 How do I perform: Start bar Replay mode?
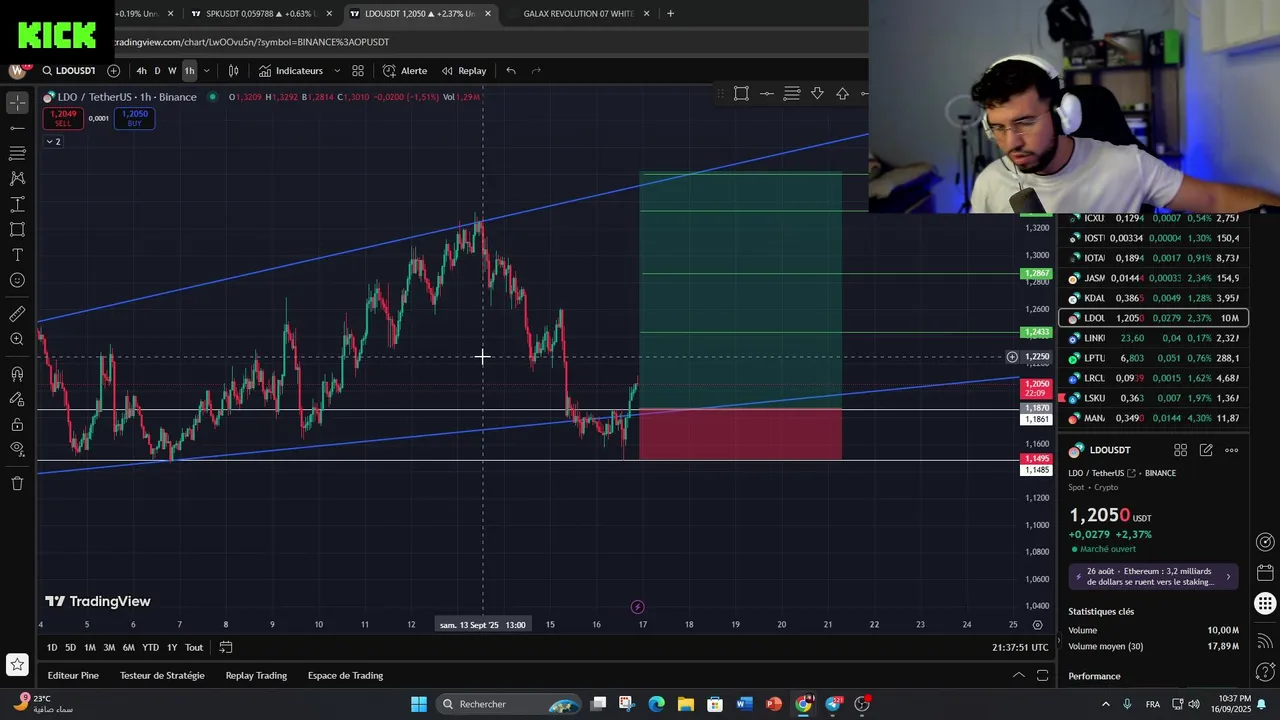pyautogui.click(x=464, y=71)
